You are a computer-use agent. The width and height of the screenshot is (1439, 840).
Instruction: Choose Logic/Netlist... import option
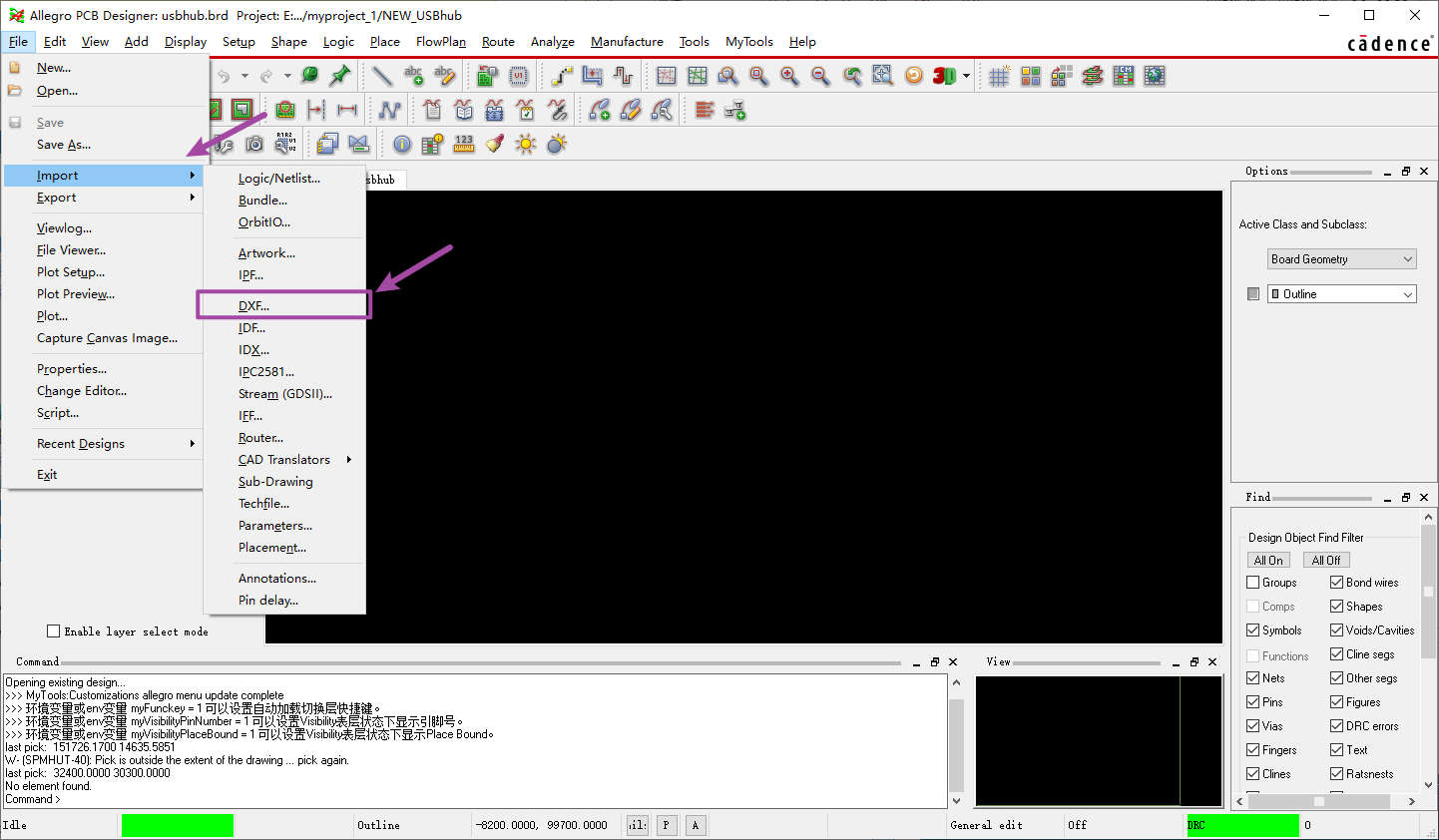(284, 179)
